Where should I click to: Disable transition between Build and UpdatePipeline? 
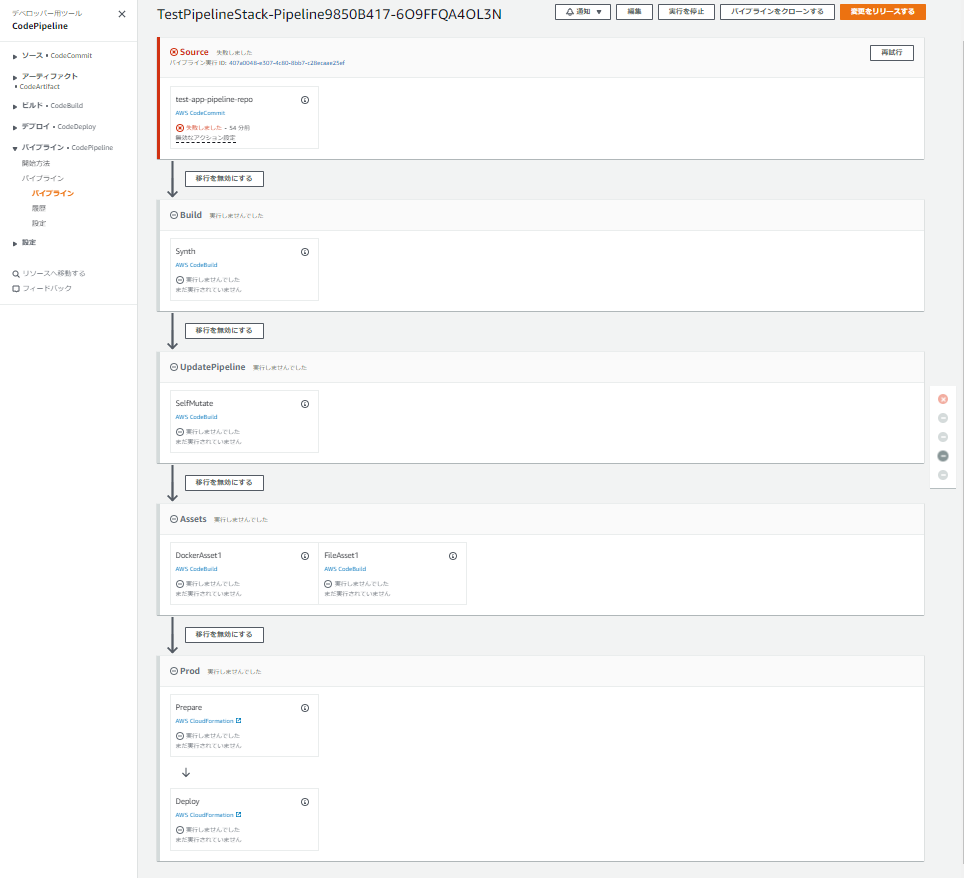pyautogui.click(x=224, y=331)
